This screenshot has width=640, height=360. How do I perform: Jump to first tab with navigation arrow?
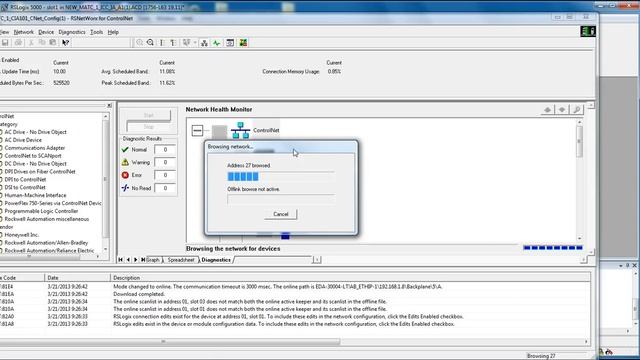pos(120,260)
